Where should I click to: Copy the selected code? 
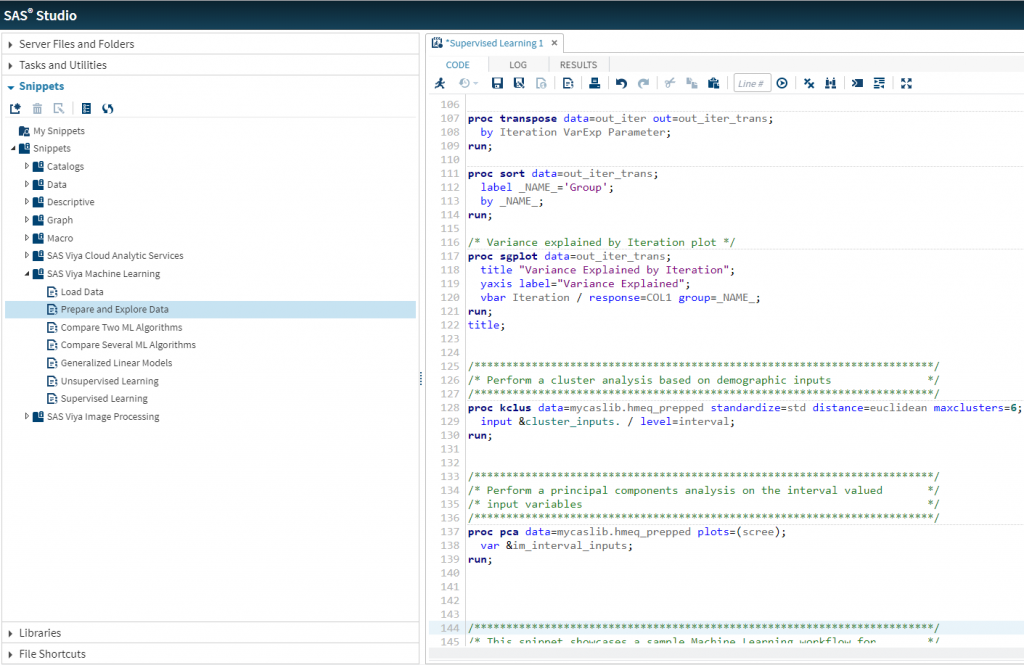tap(692, 83)
